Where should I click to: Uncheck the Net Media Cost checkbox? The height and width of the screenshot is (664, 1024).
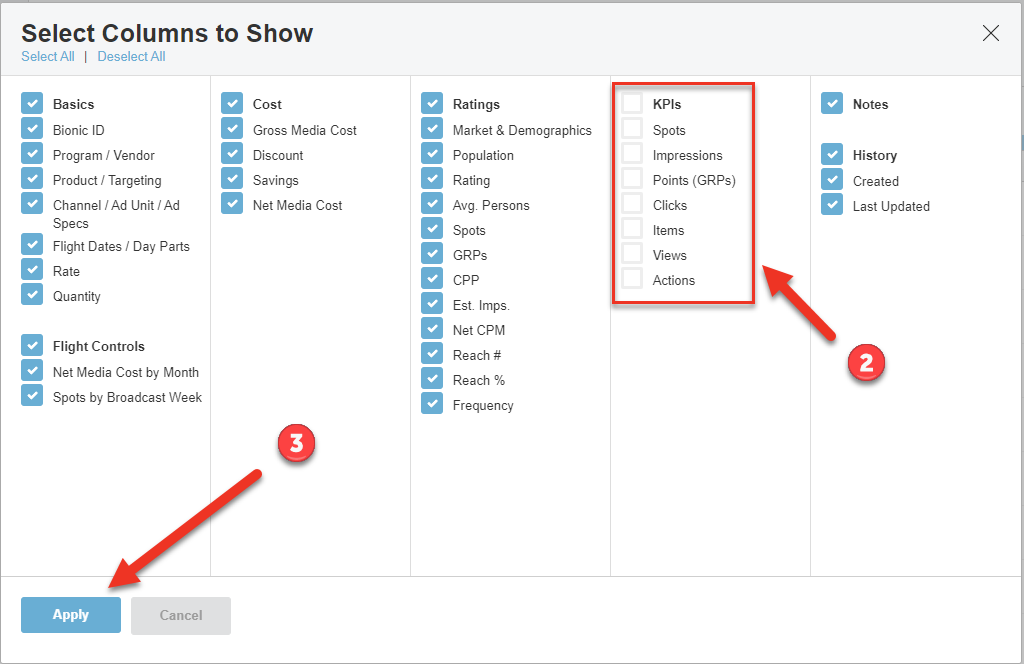tap(232, 205)
